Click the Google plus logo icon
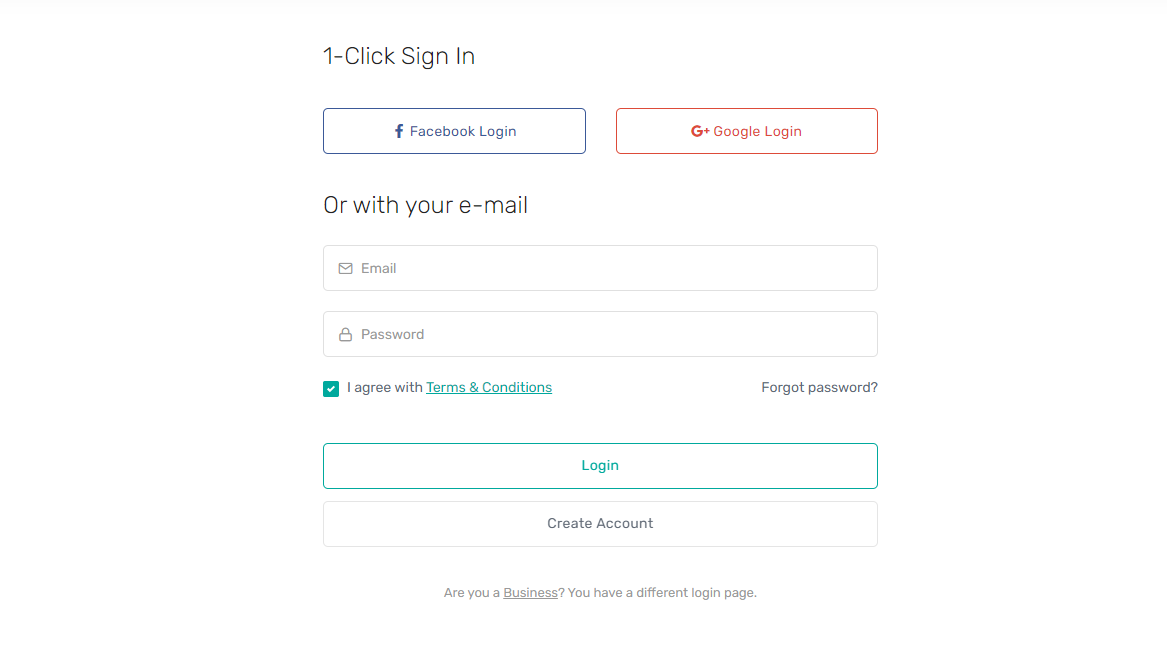The image size is (1167, 657). 700,131
